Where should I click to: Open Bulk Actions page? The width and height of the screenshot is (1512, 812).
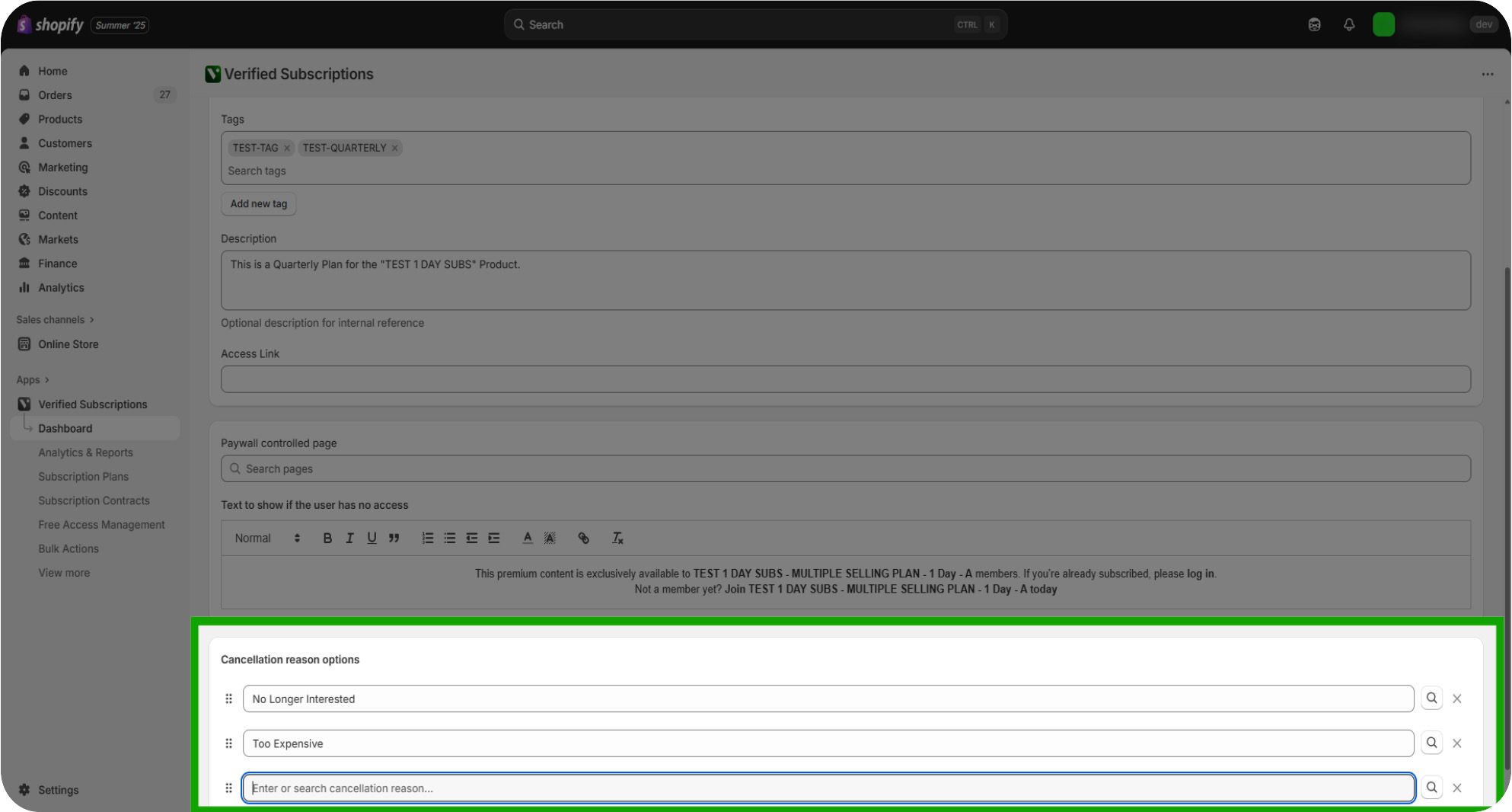[x=69, y=548]
